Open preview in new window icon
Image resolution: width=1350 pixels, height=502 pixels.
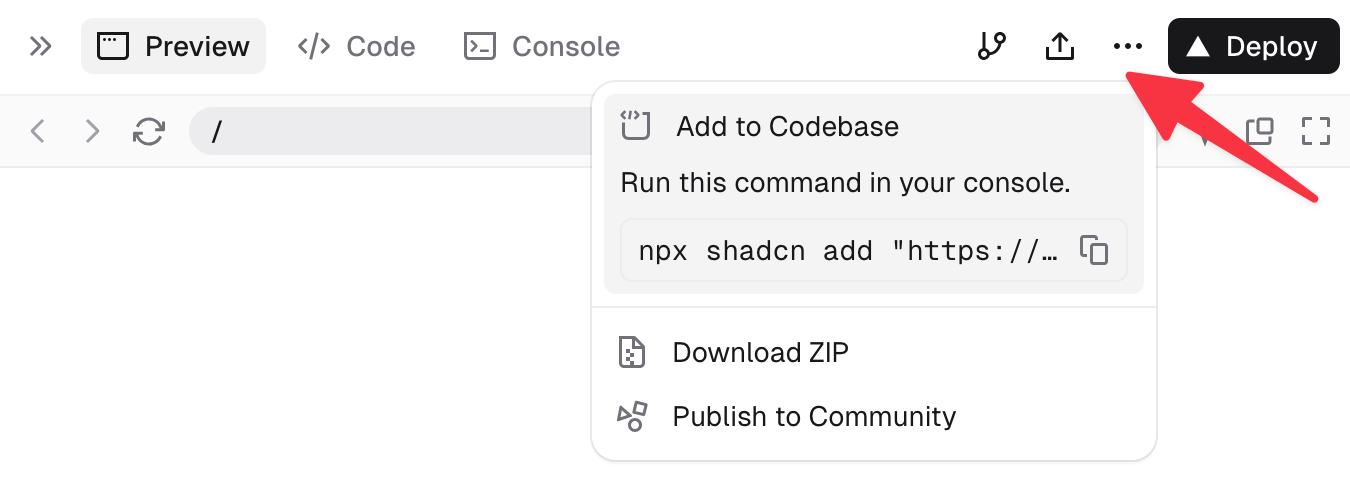(x=1259, y=131)
